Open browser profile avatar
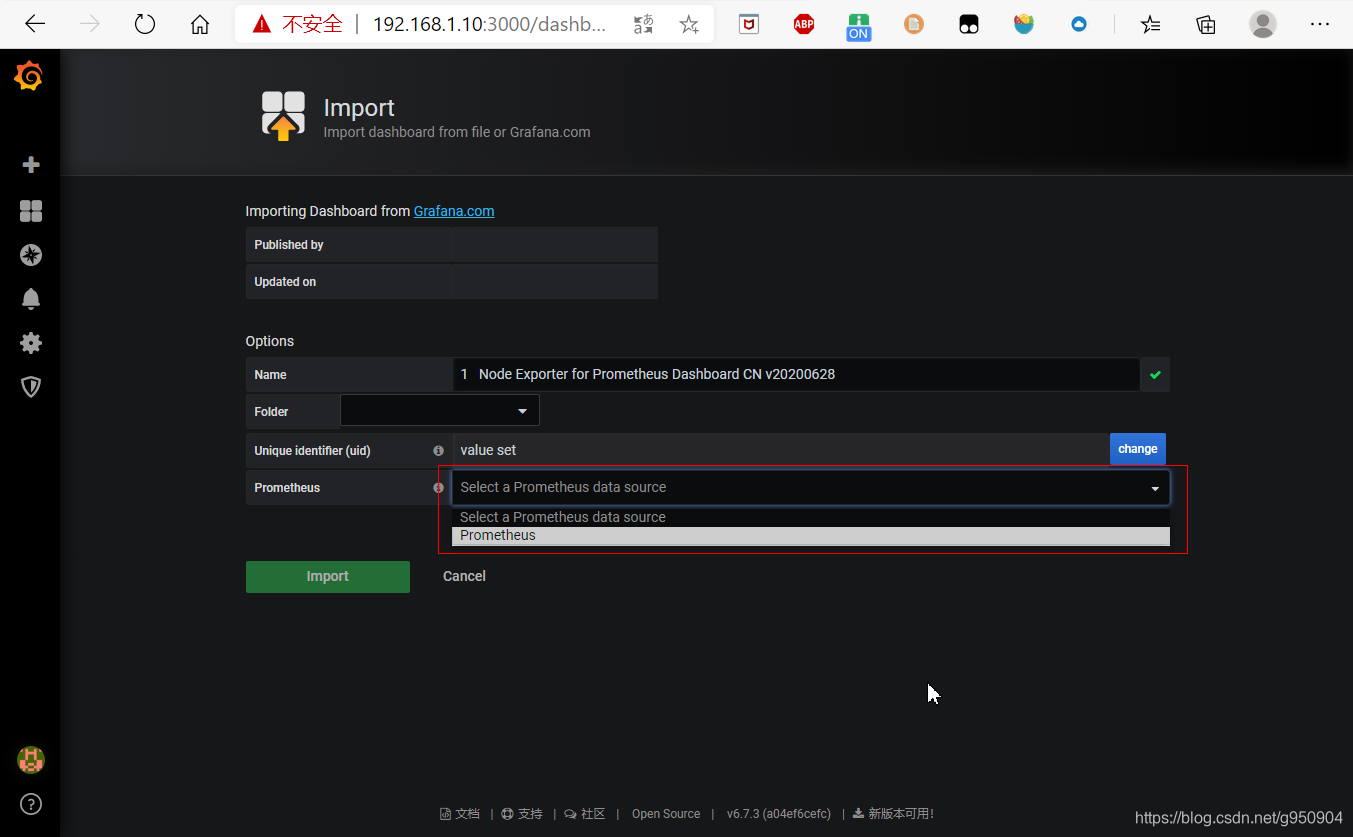Screen dimensions: 1353x837 (1263, 24)
